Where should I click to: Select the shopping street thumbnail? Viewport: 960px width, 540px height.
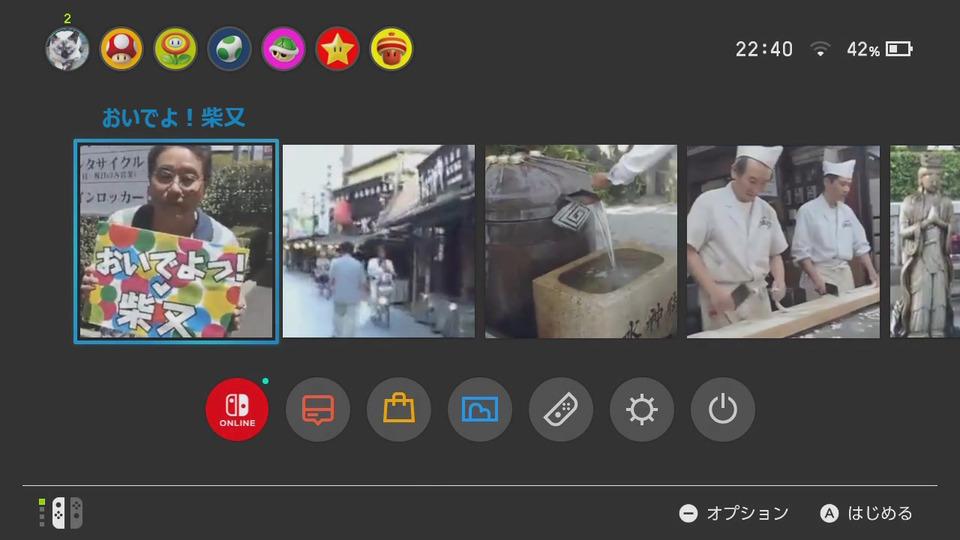(378, 241)
